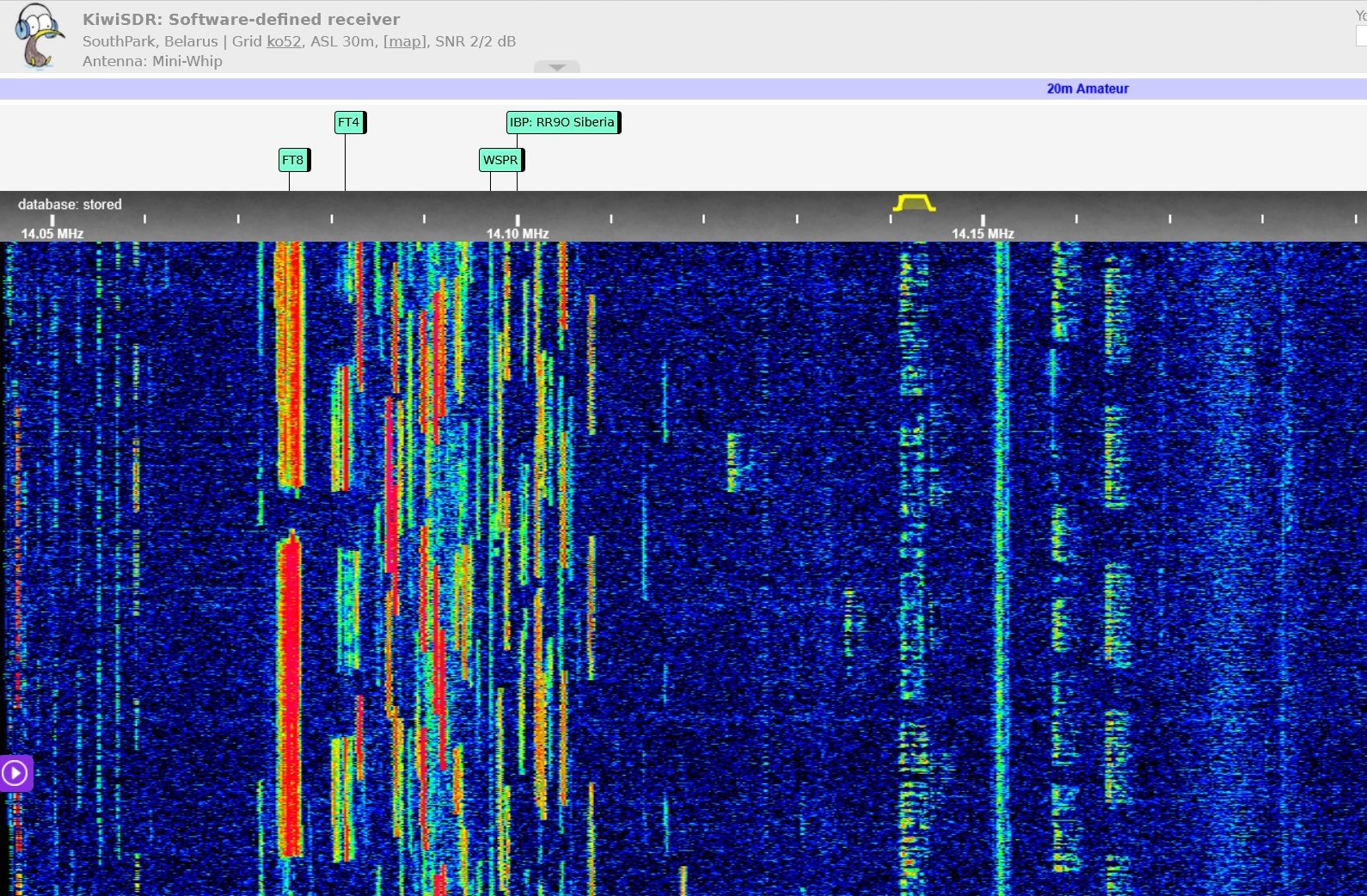
Task: Tune to the WSPR label
Action: coord(500,160)
